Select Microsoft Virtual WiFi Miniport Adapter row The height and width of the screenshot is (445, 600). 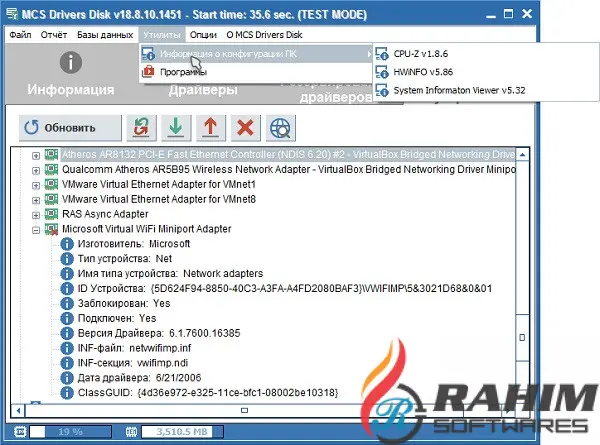tap(147, 229)
